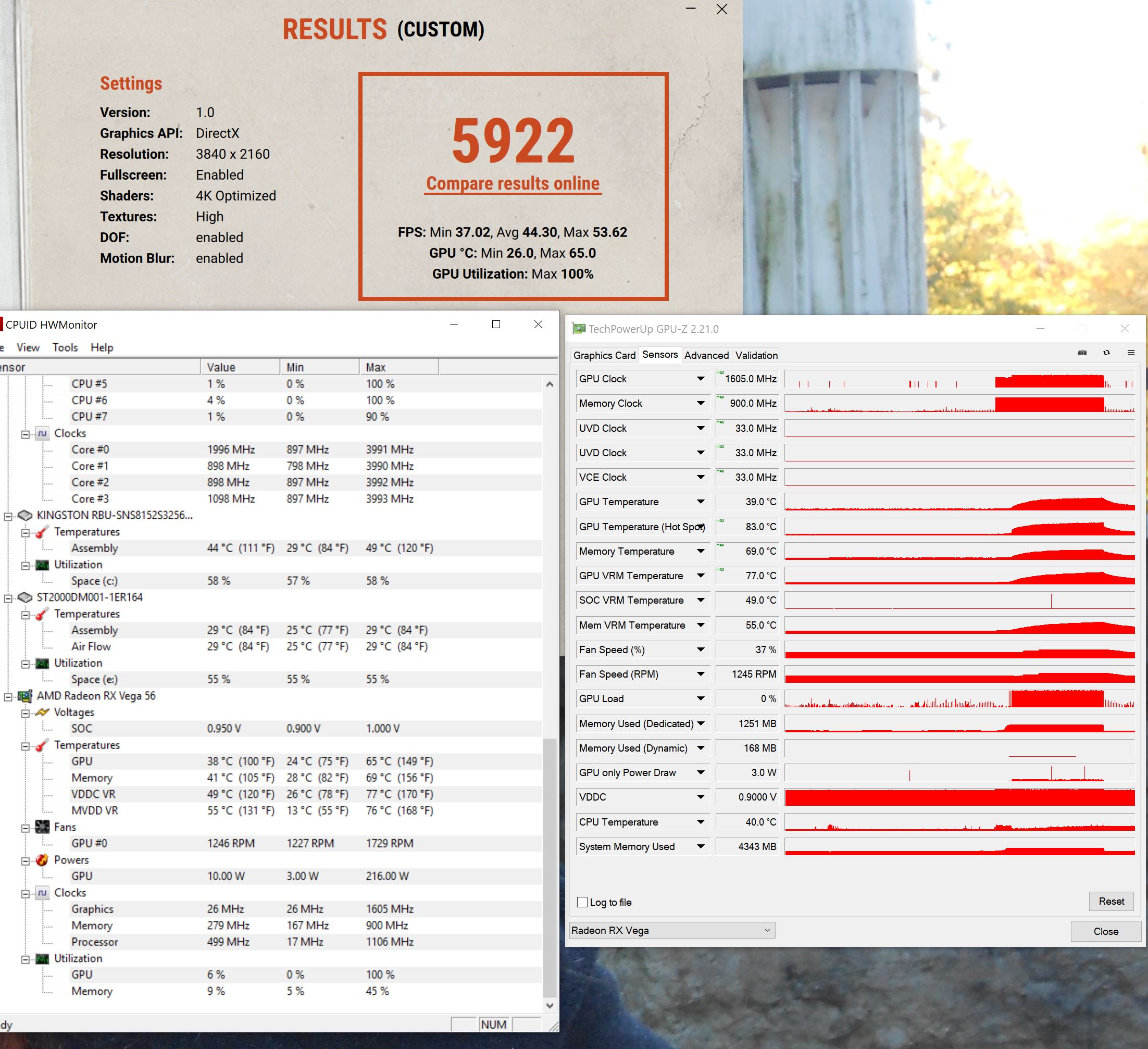Click Compare results online link

coord(513,183)
